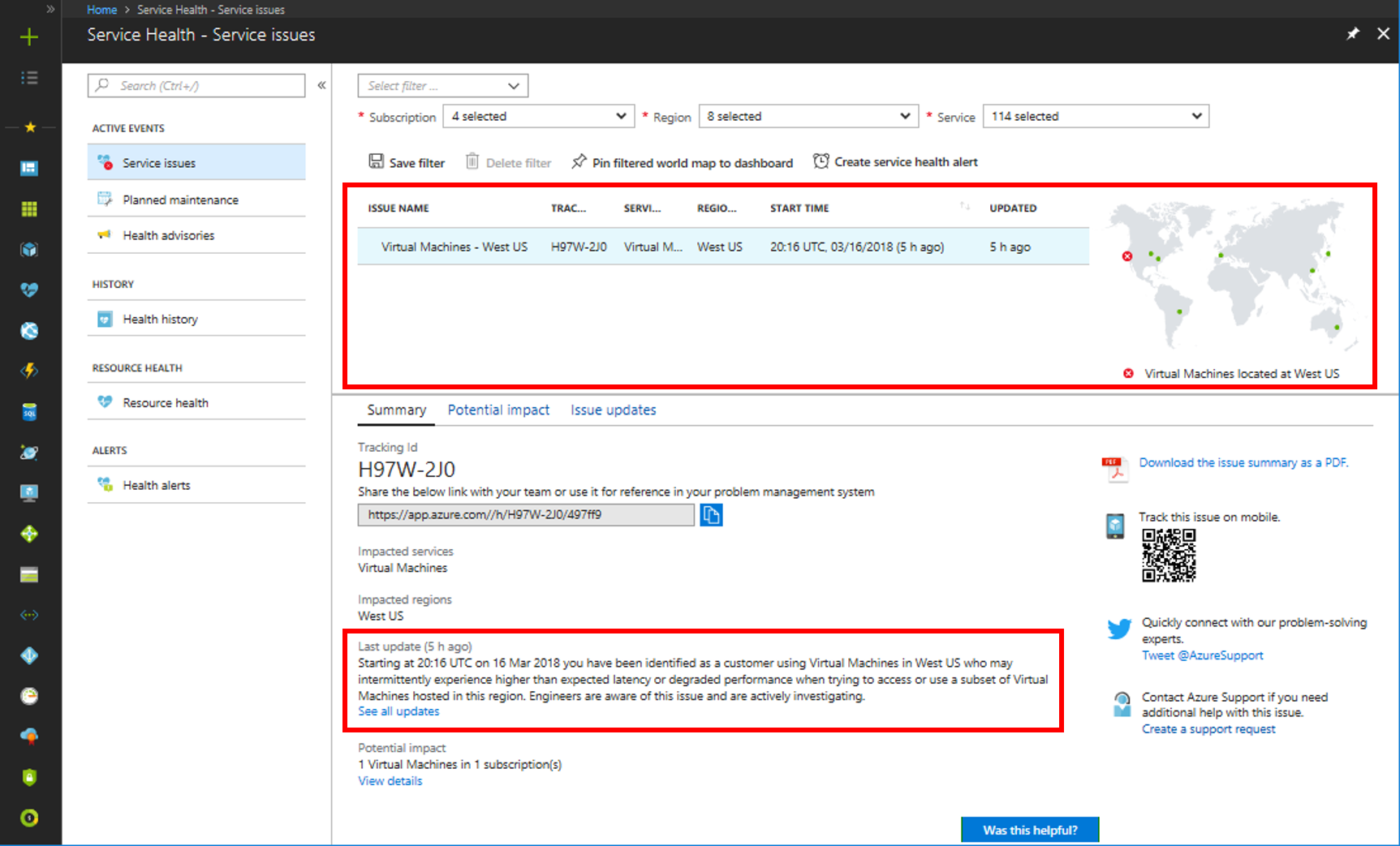Click the Twitter bird icon

point(1119,629)
